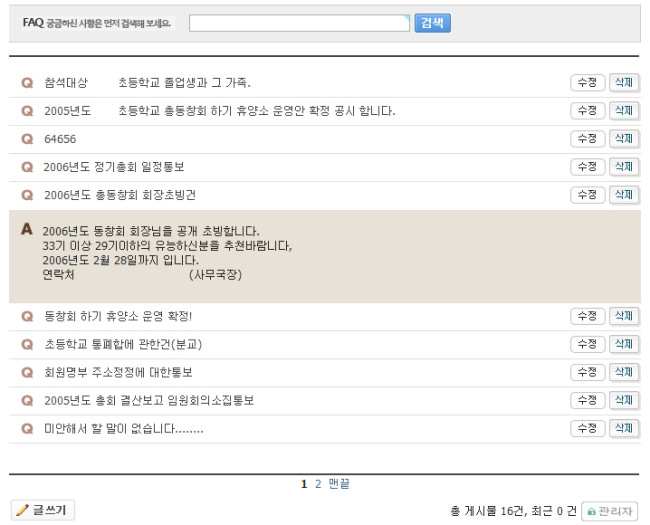650x525 pixels.
Task: Click the Q icon for 동창회 하기 휴양소 운영 확정
Action: (27, 316)
